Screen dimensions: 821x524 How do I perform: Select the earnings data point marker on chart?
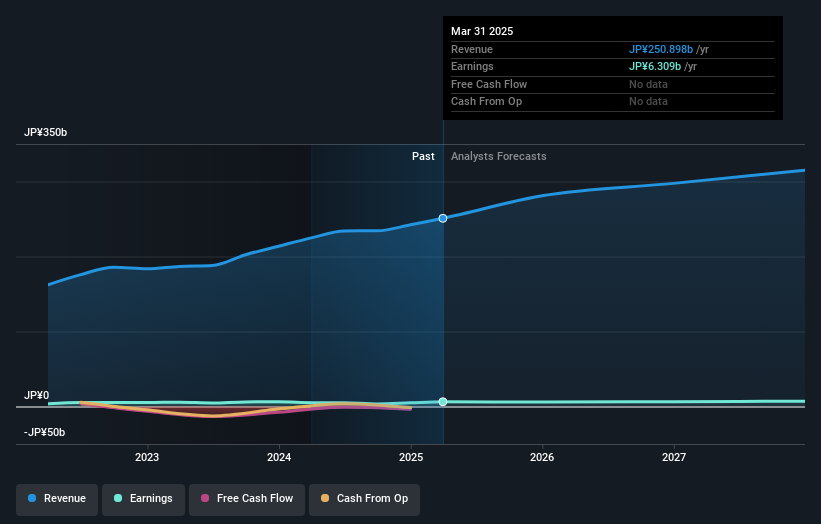click(443, 402)
